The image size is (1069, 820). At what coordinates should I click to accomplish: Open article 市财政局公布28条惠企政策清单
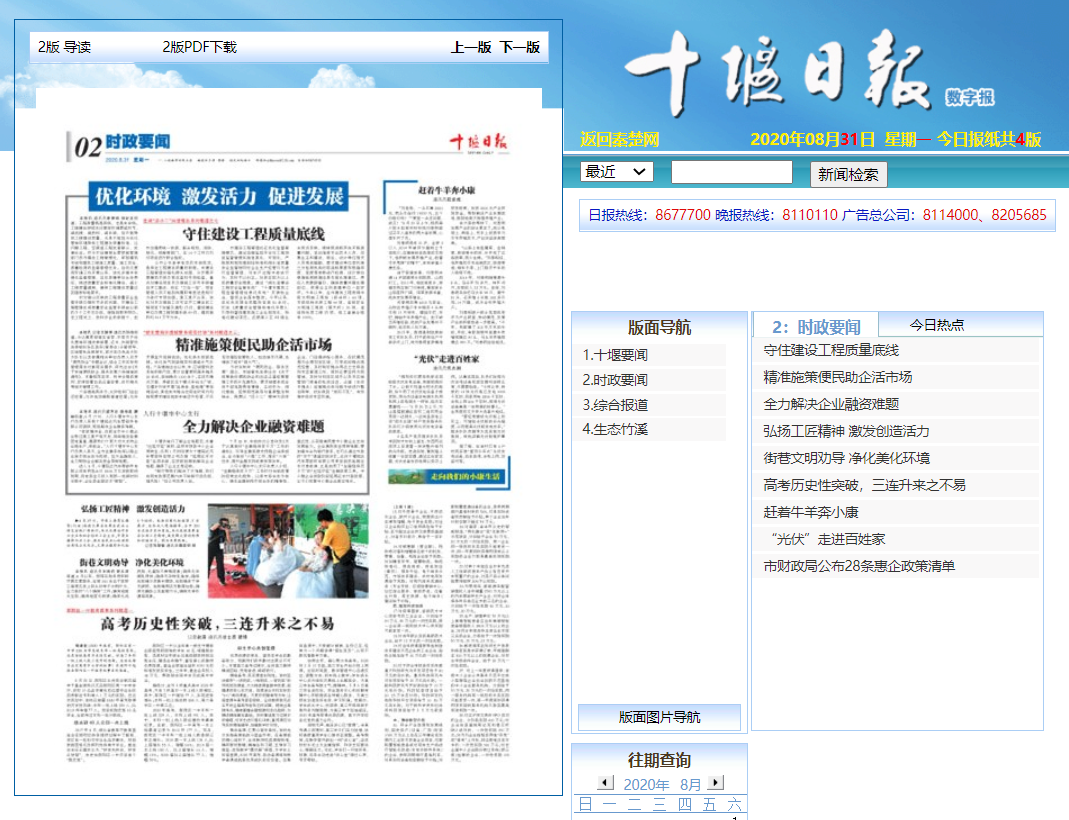pyautogui.click(x=859, y=566)
